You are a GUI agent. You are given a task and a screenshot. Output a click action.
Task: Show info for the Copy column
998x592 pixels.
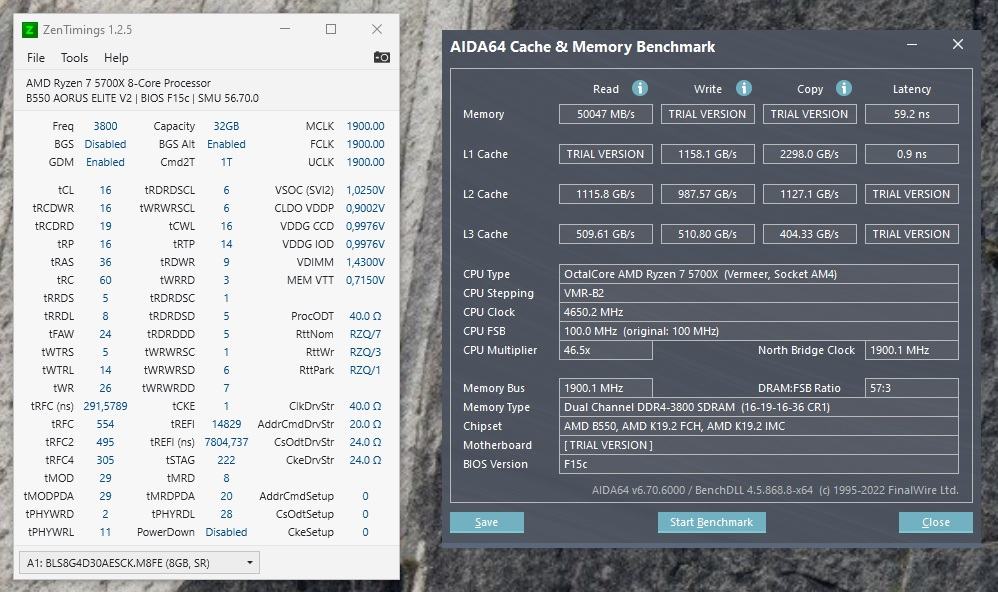click(x=844, y=88)
